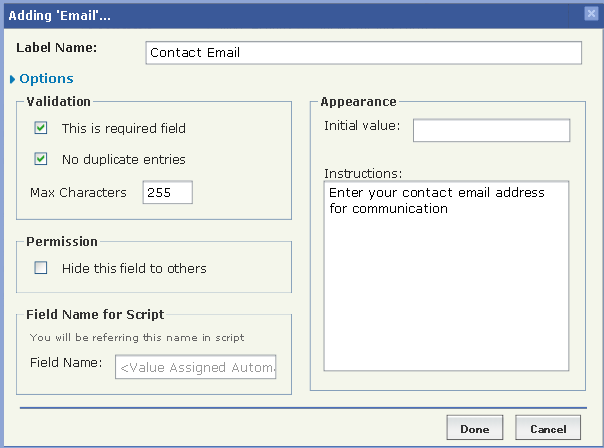The image size is (604, 448).
Task: Click the 'Field Name for Script' heading
Action: [97, 315]
